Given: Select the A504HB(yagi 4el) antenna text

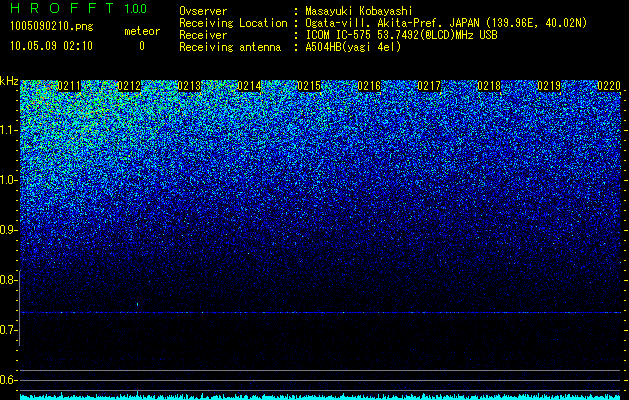Looking at the screenshot, I should (353, 47).
